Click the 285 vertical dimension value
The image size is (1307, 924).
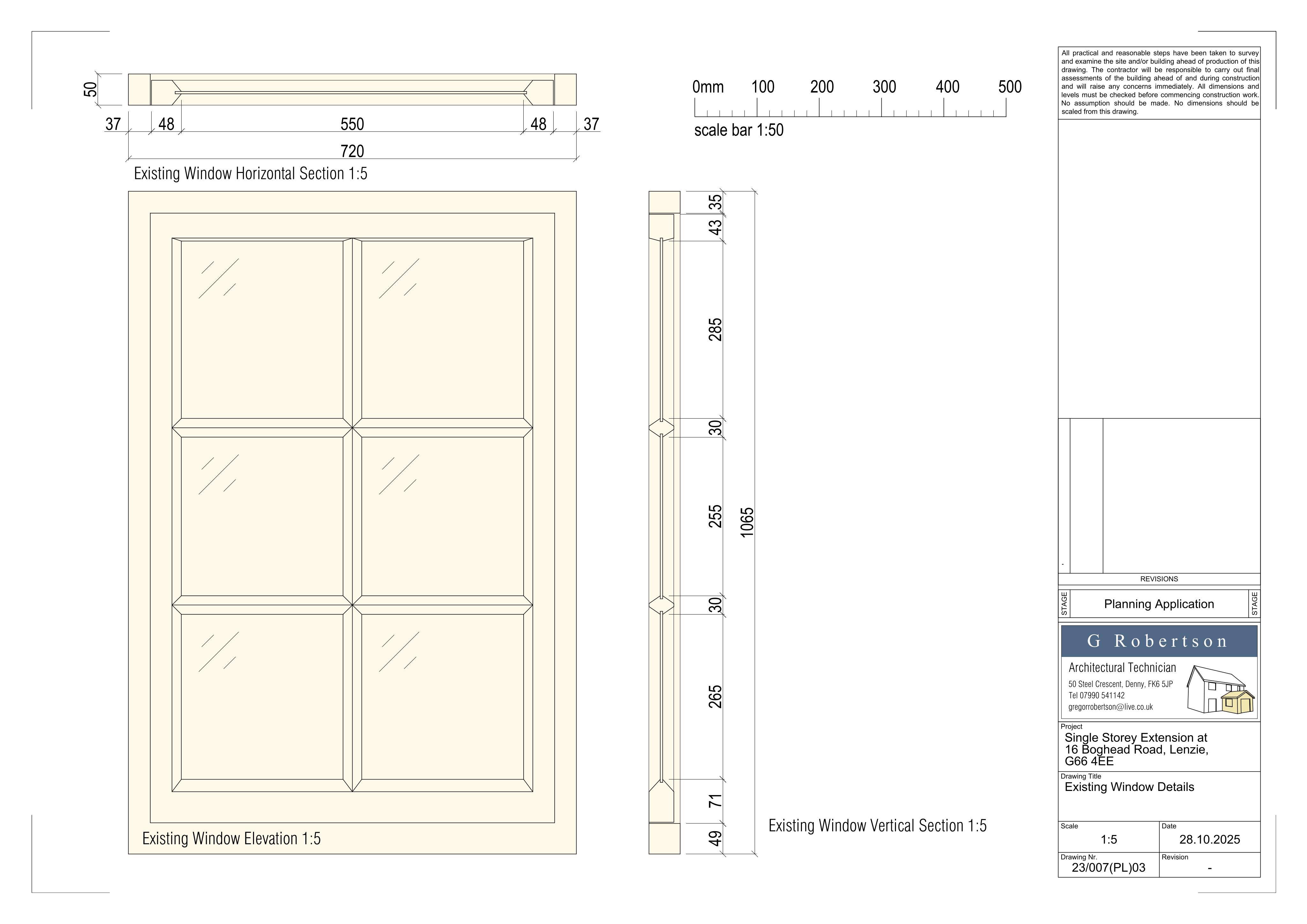[x=715, y=330]
